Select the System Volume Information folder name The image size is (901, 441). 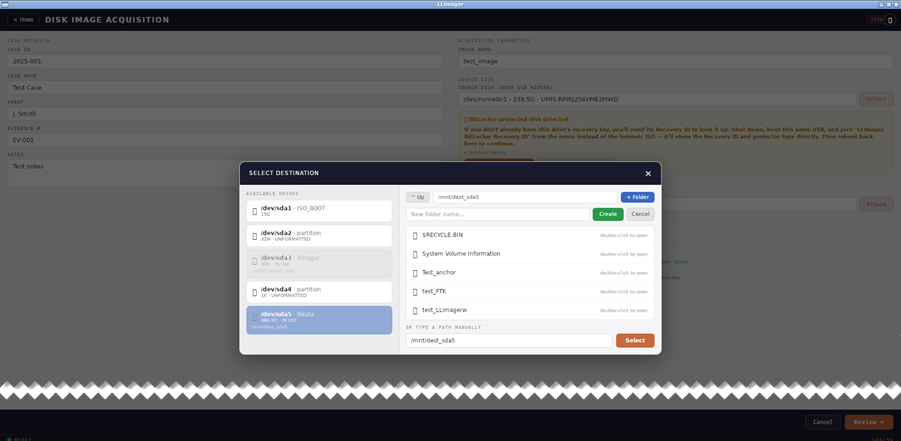pos(461,254)
